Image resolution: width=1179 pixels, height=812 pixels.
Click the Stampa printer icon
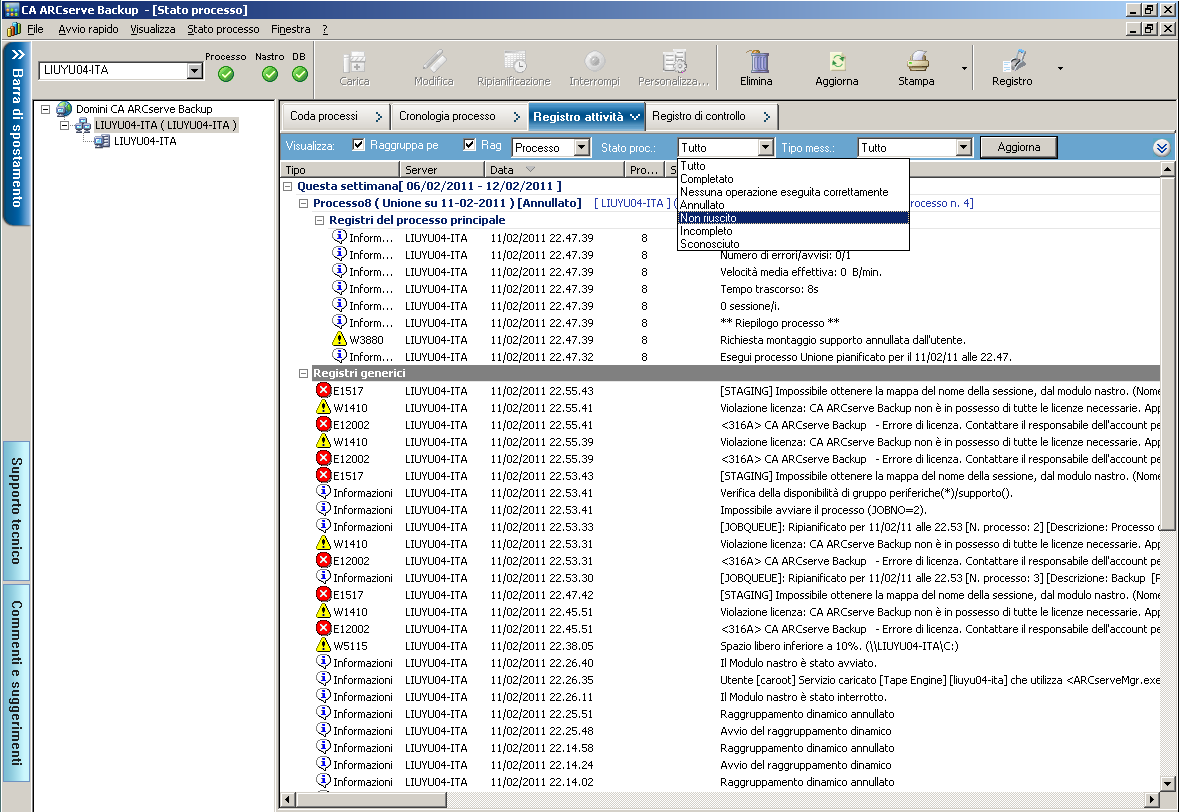point(916,62)
